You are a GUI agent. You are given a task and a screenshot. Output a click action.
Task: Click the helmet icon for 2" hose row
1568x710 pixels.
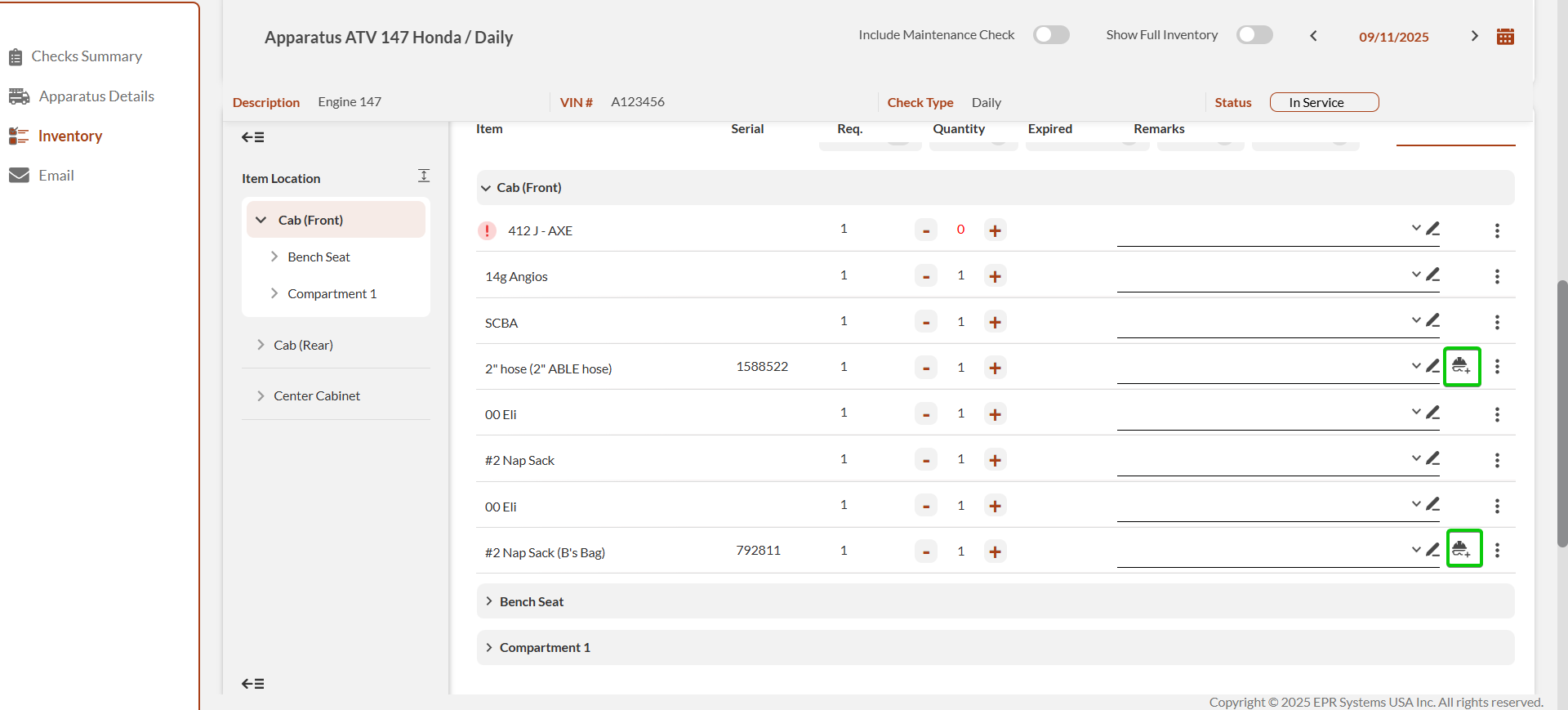pos(1461,367)
